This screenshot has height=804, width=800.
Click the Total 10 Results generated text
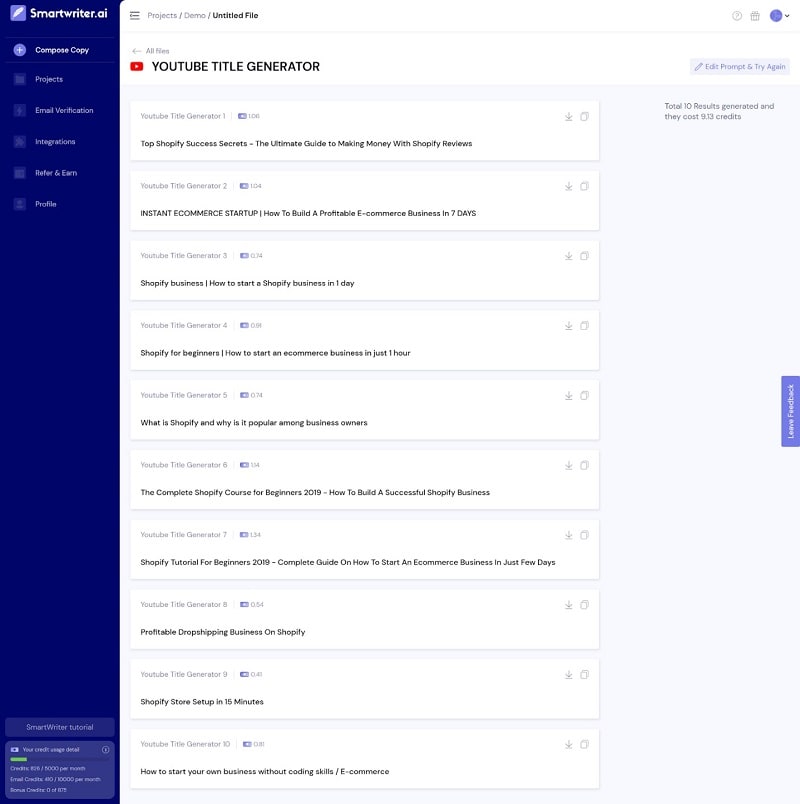(719, 111)
